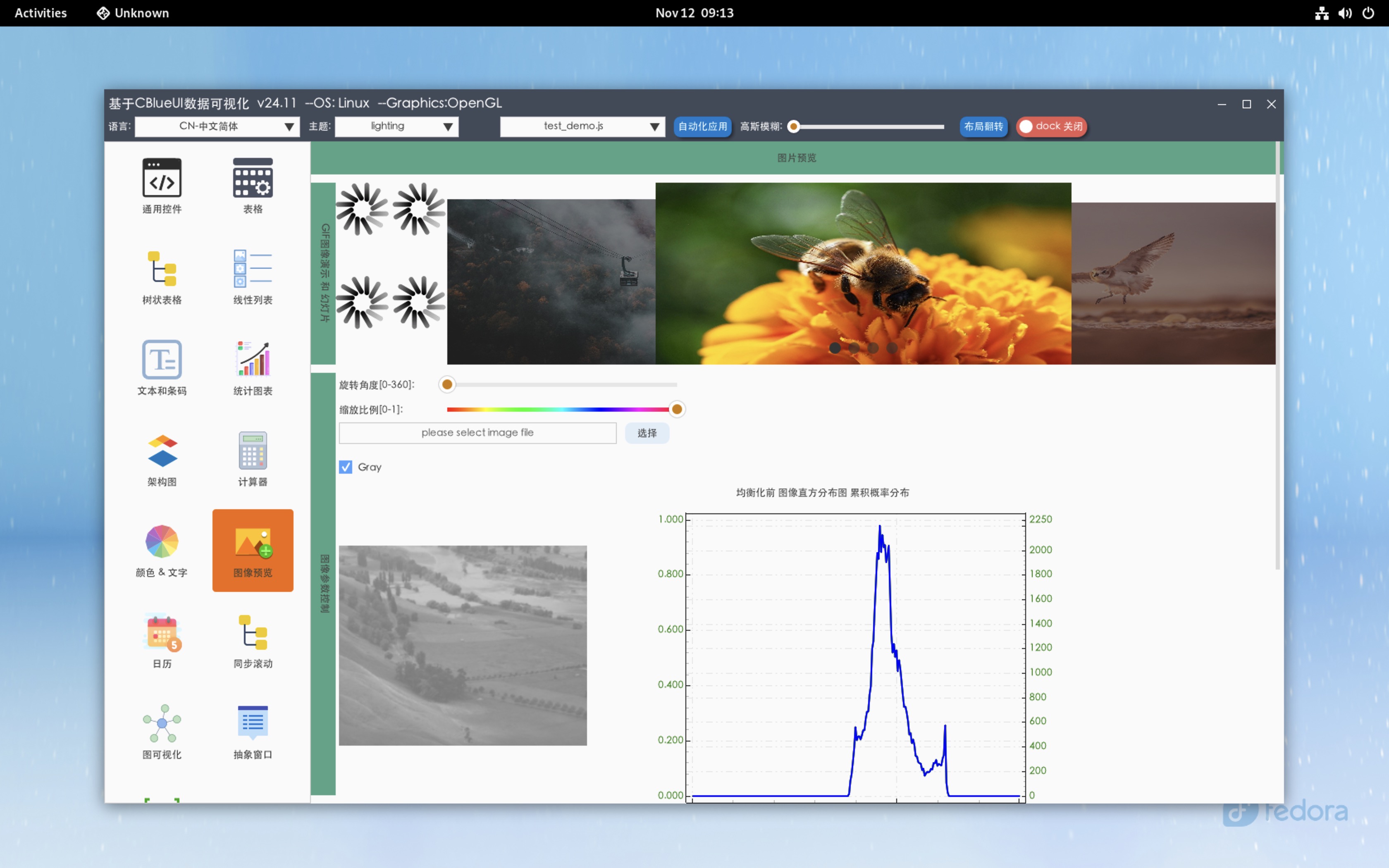The height and width of the screenshot is (868, 1389).
Task: Open the 颜色 & 文字 color page
Action: [162, 550]
